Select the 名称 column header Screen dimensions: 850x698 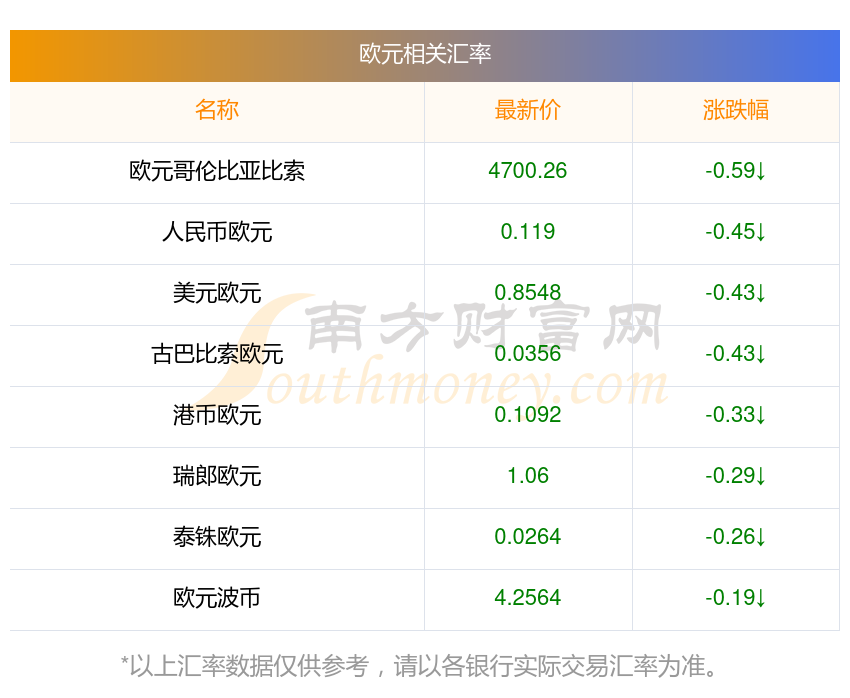(217, 110)
